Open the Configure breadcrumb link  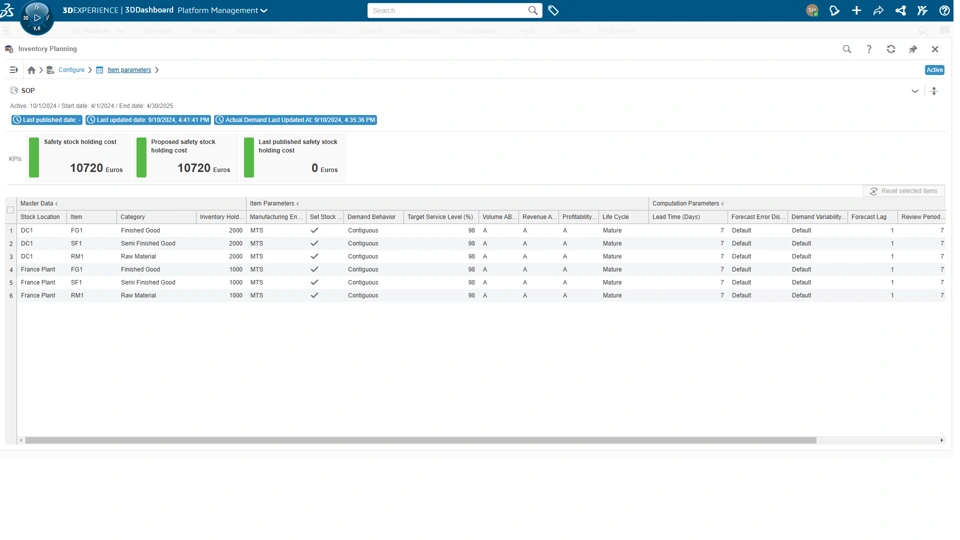(x=71, y=70)
